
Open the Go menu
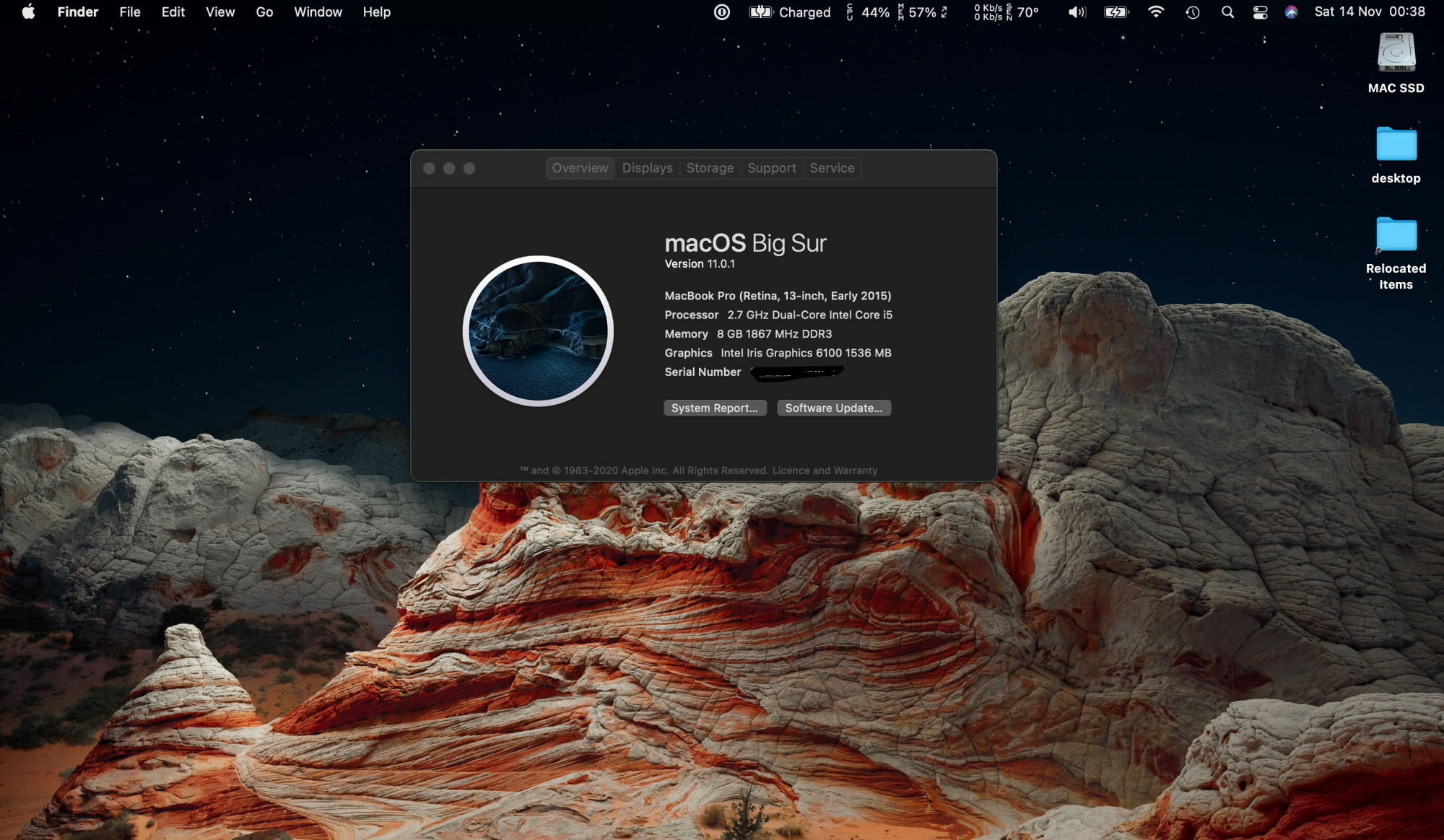pyautogui.click(x=264, y=12)
